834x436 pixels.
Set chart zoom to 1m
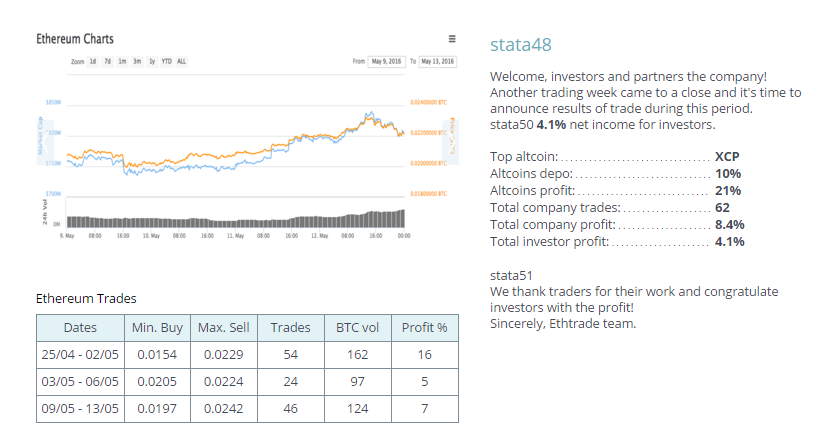click(x=122, y=62)
